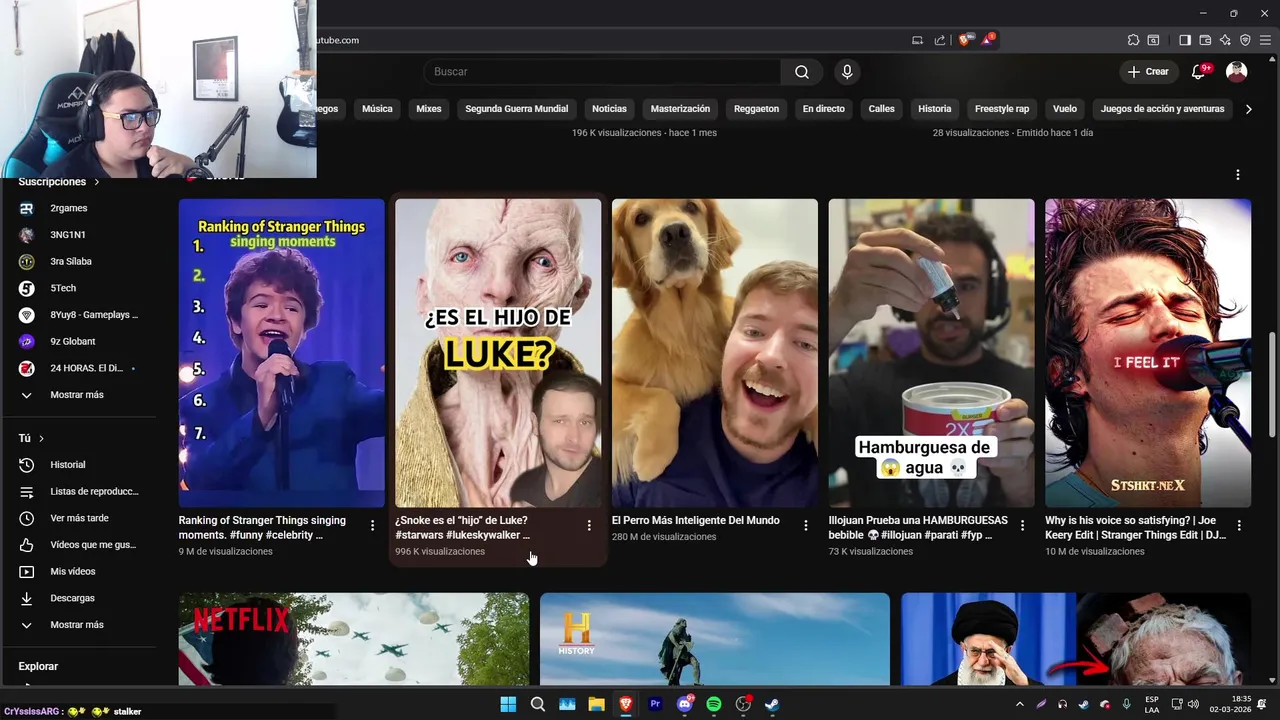The height and width of the screenshot is (720, 1280).
Task: Open YouTube notifications bell
Action: (x=1199, y=71)
